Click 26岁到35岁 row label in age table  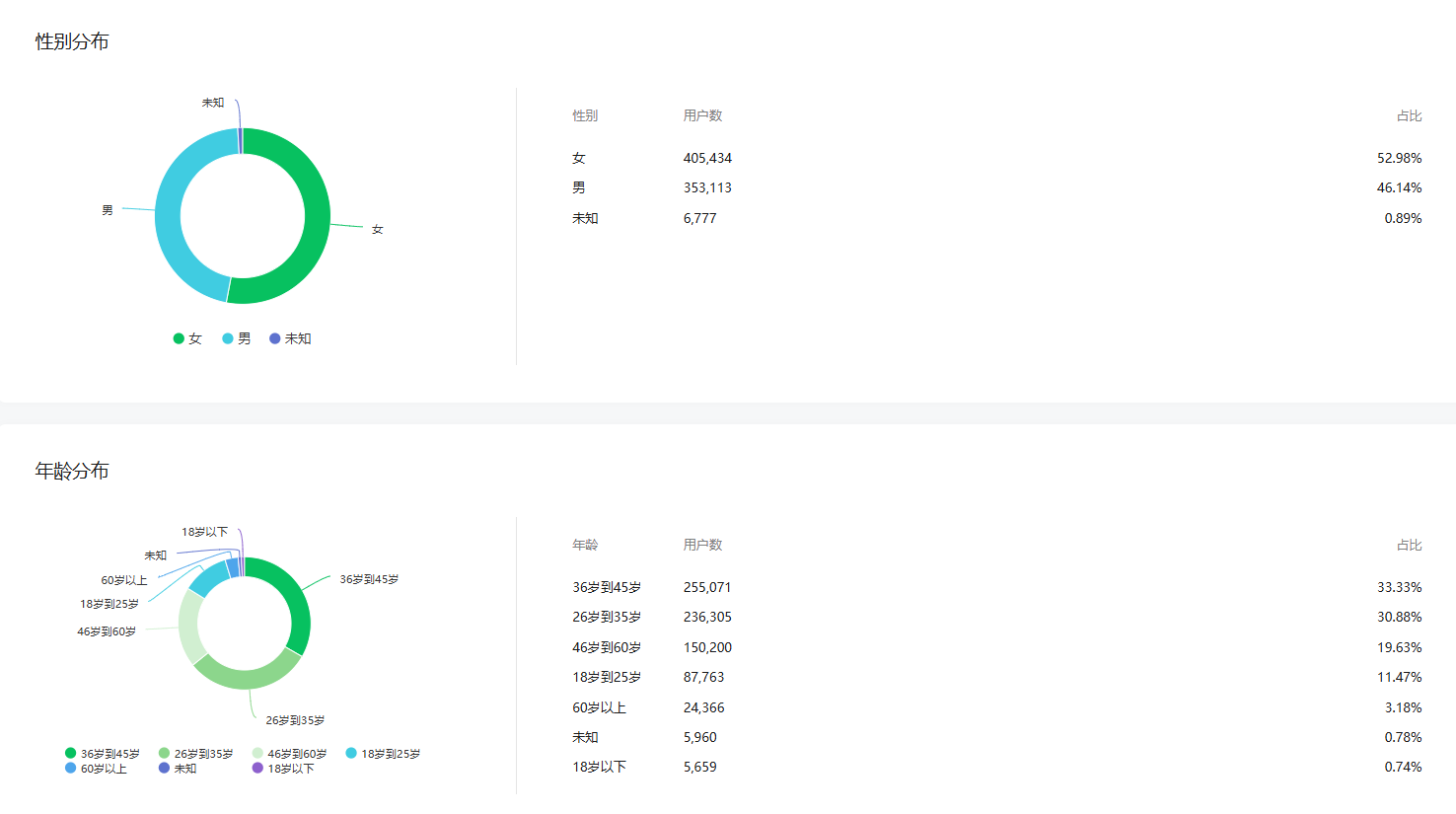[x=607, y=617]
